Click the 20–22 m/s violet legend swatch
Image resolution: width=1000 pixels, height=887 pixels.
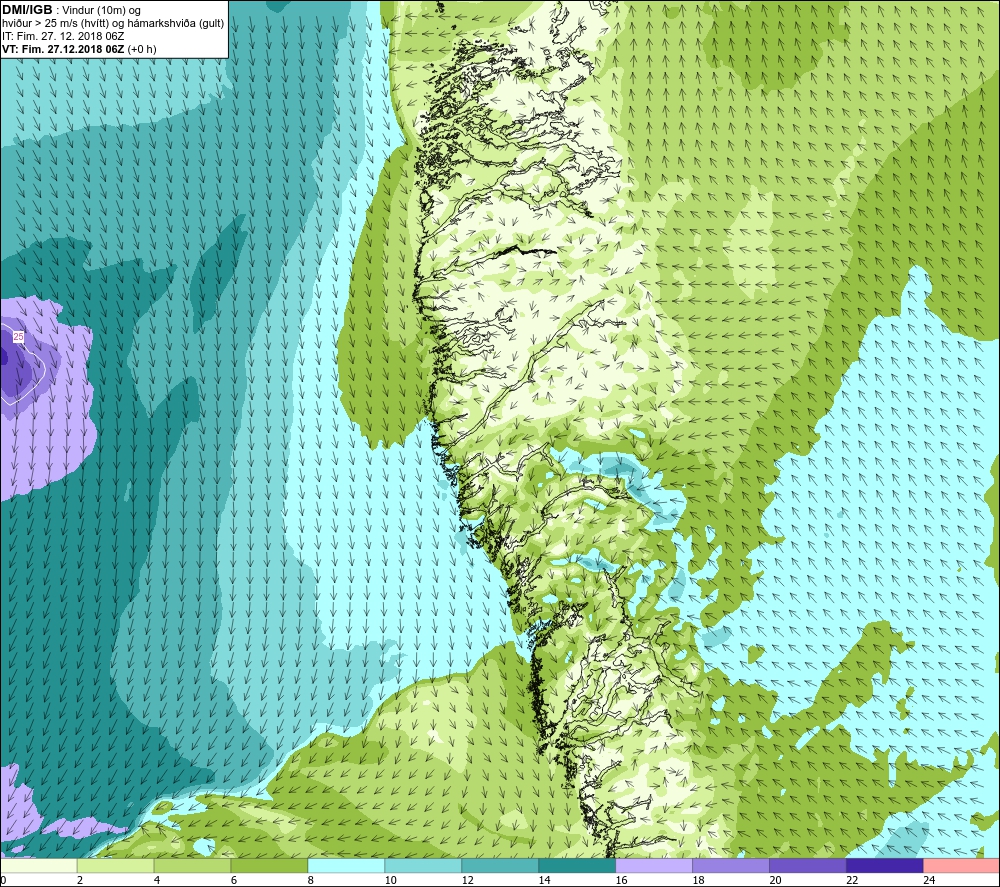[x=807, y=866]
